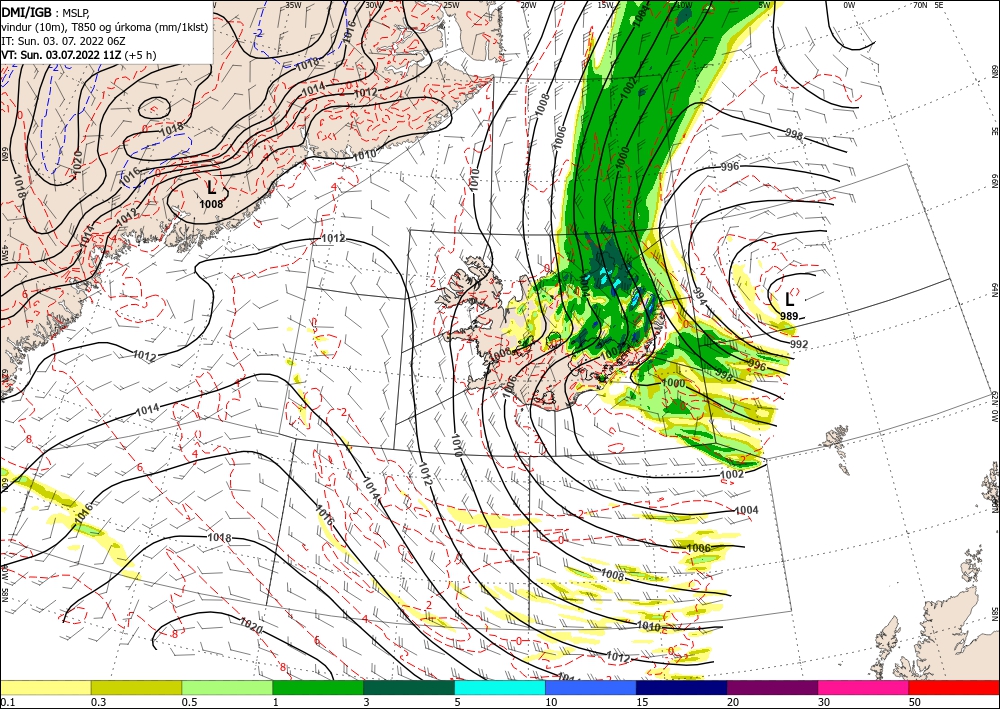Viewport: 1000px width, 709px height.
Task: Click the 35W longitude label
Action: tap(293, 4)
